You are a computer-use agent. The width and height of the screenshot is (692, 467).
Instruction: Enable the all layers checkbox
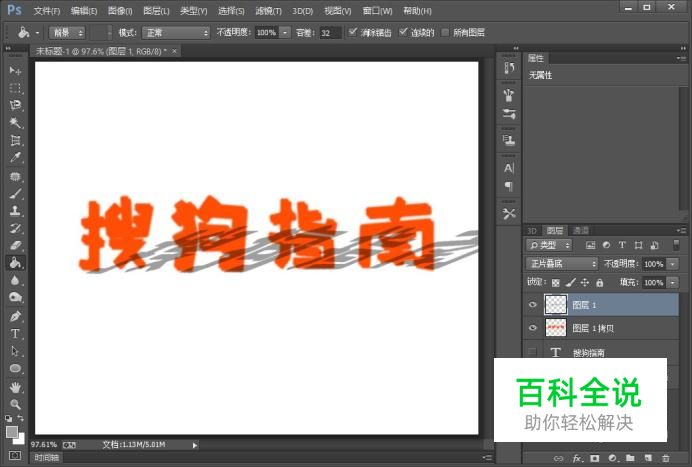(445, 32)
